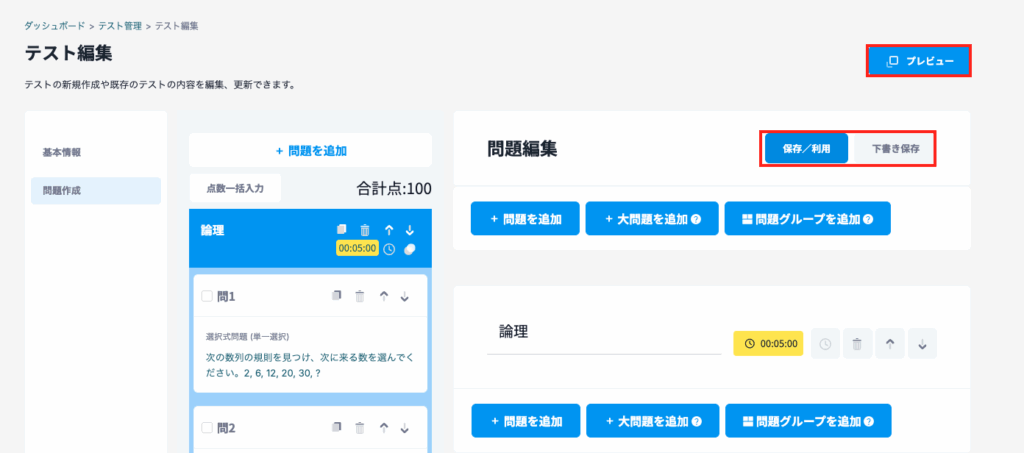
Task: Click the 論理 title input field
Action: (604, 333)
